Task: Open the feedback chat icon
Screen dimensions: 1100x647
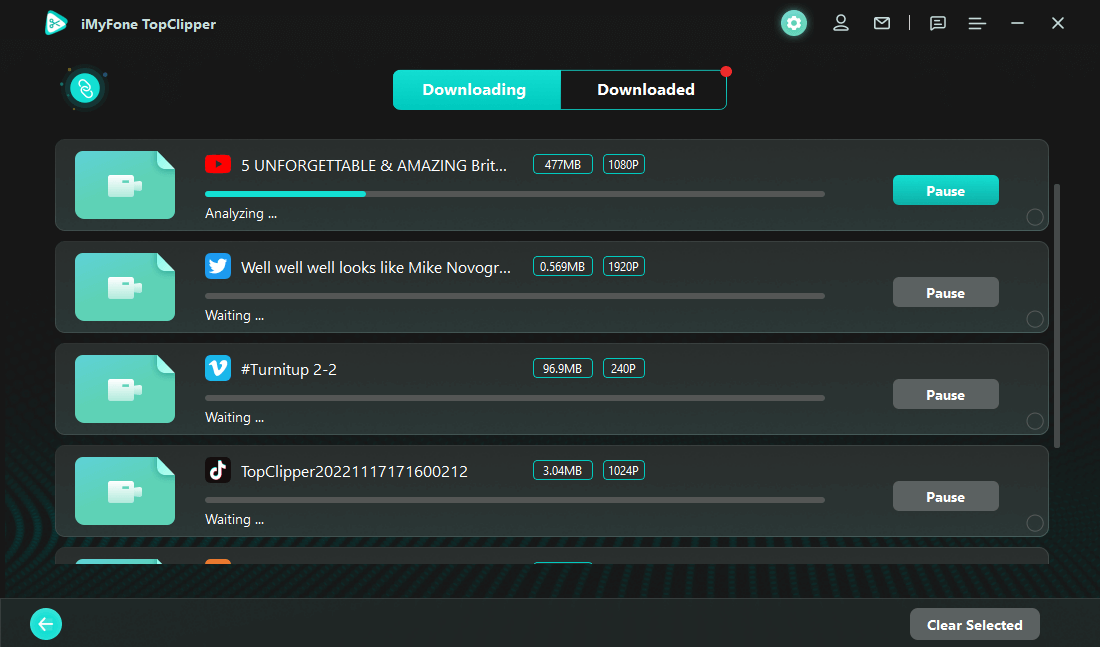Action: coord(938,23)
